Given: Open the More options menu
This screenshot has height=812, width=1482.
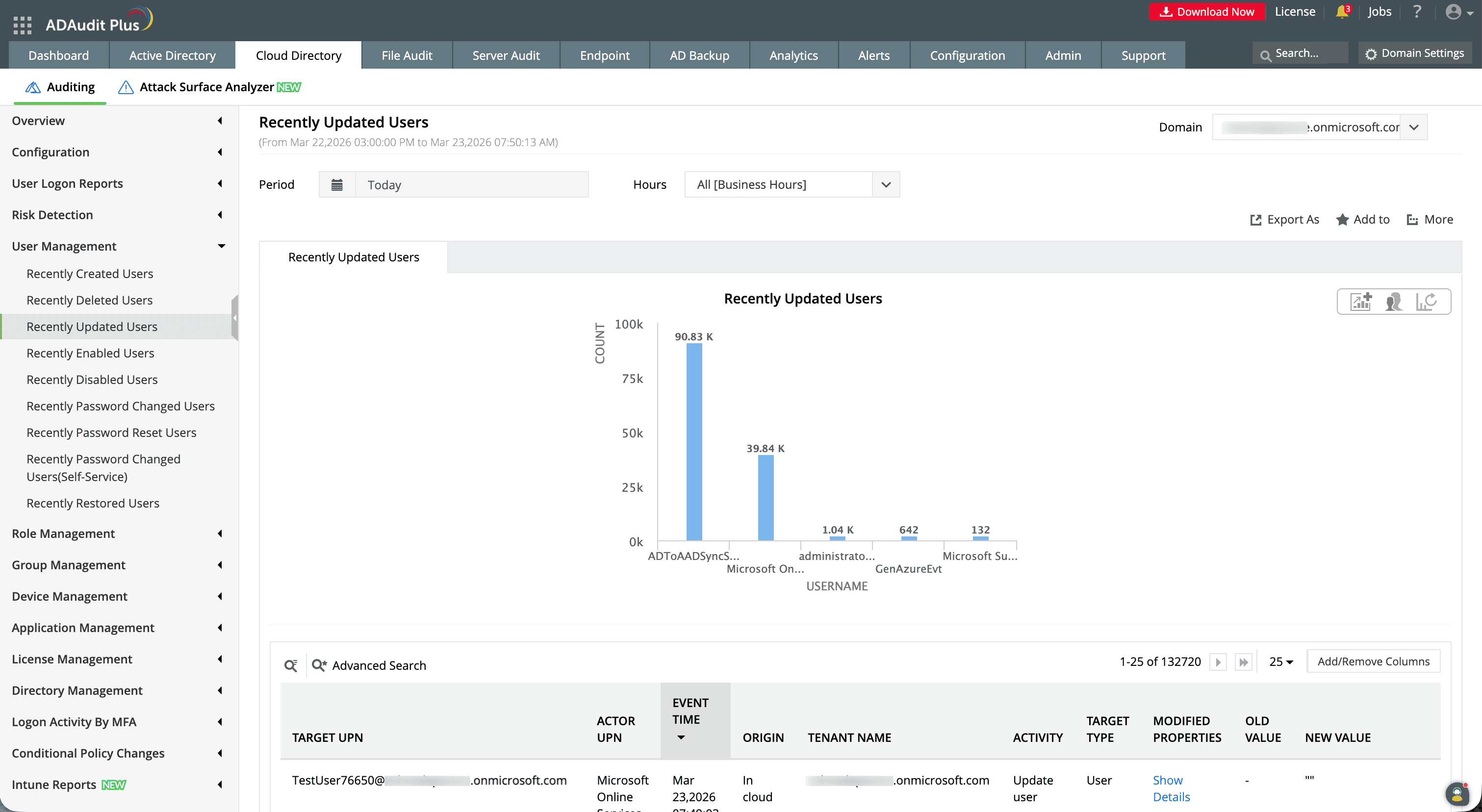Looking at the screenshot, I should [x=1430, y=219].
